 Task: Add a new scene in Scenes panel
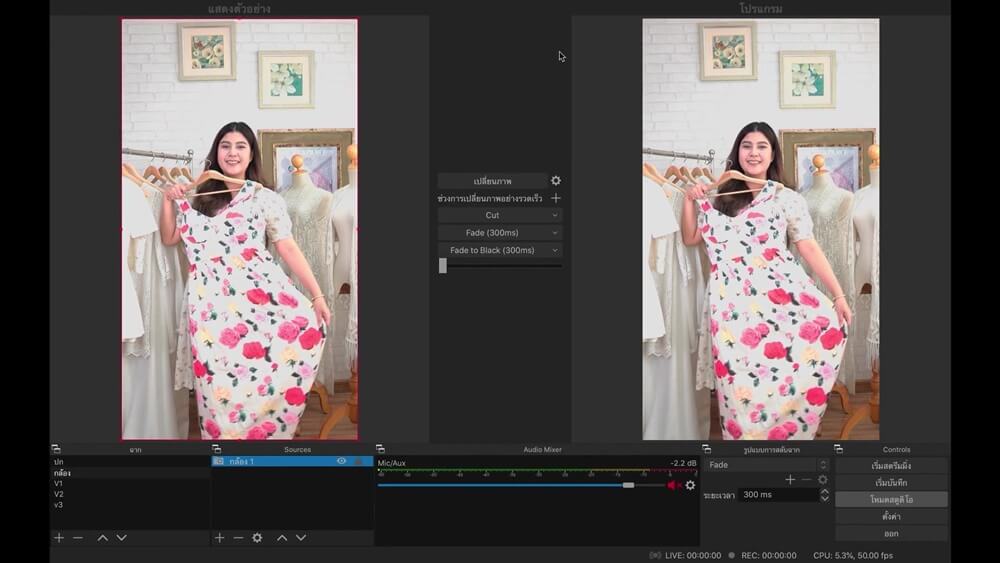point(59,538)
